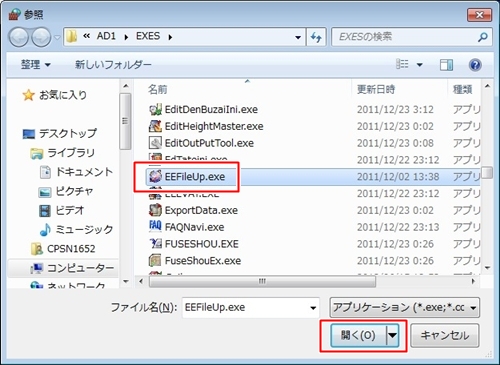Click the file list vertical scroll thumb
Screen dimensions: 500x365
487,172
